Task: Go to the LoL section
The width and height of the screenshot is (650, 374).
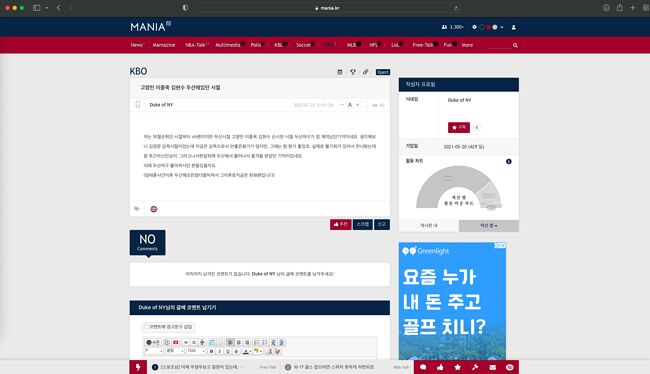Action: [395, 45]
